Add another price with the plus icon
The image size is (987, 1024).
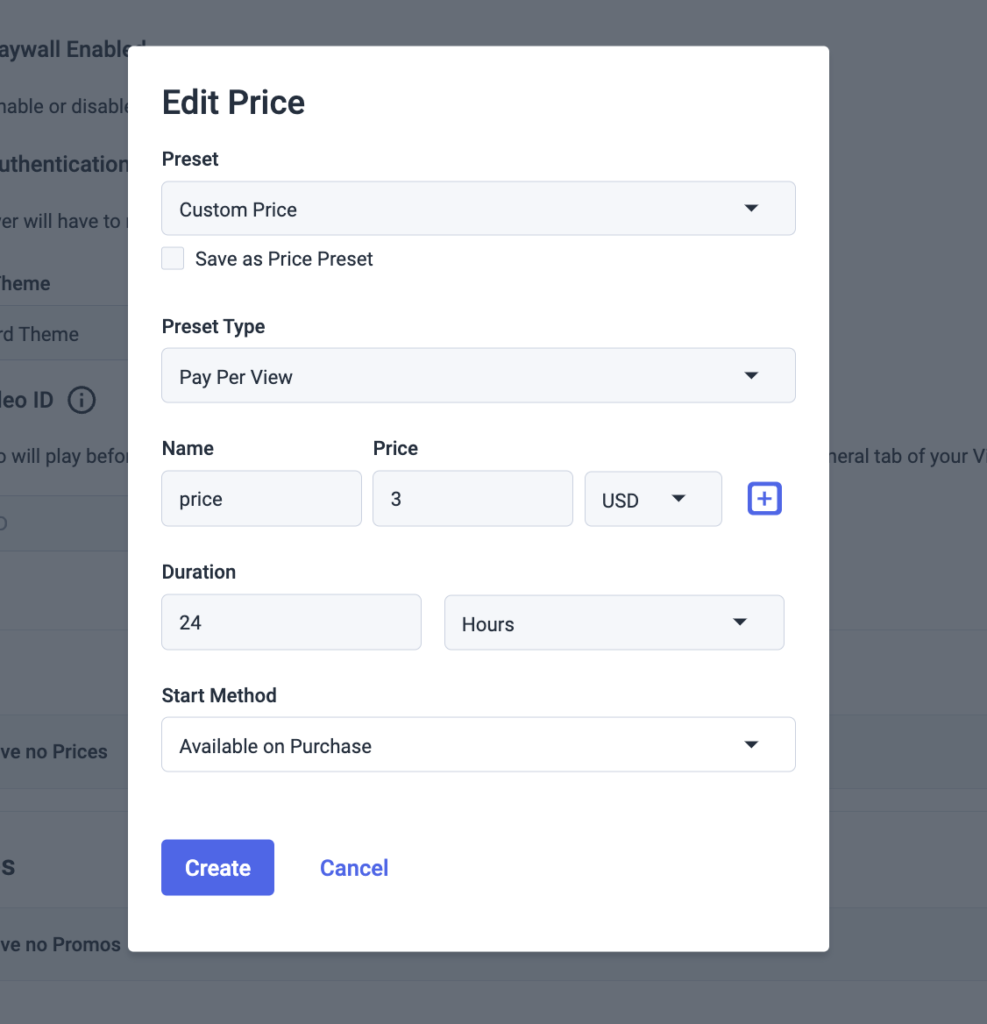pyautogui.click(x=764, y=498)
